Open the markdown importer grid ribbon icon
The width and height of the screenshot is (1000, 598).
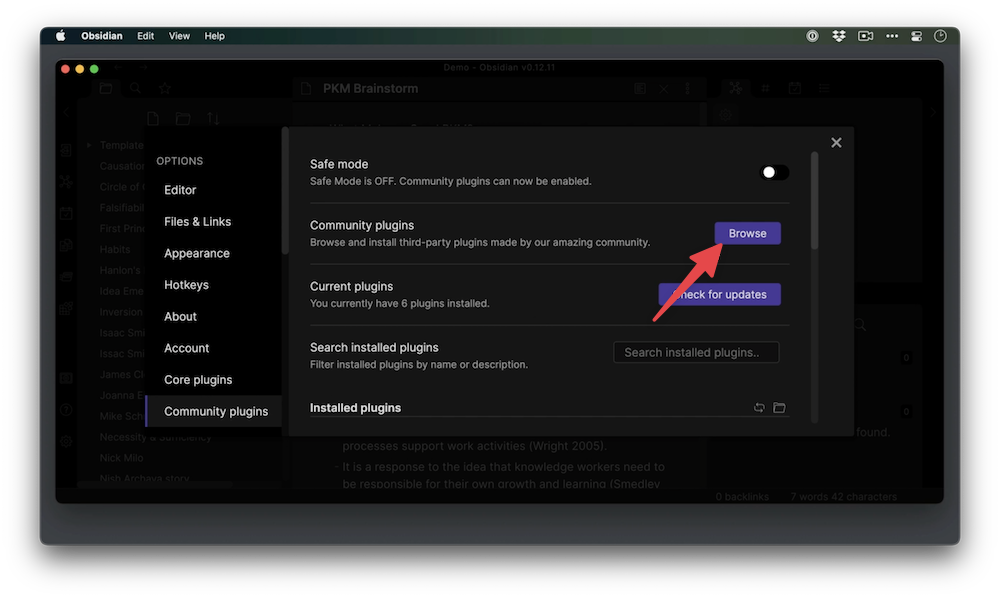[66, 309]
